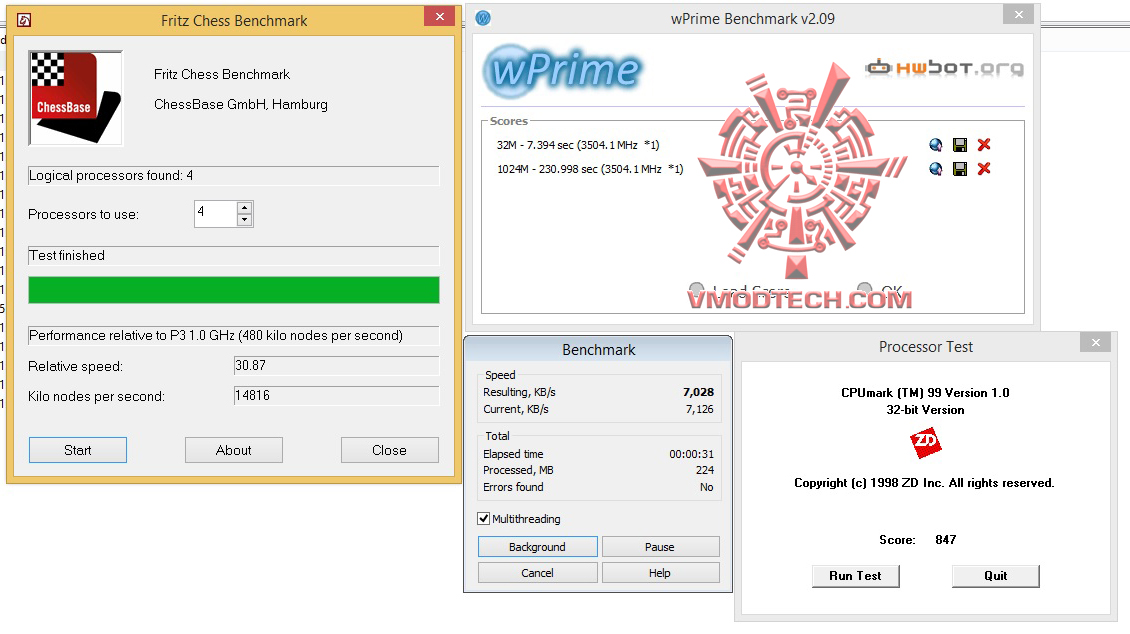This screenshot has height=634, width=1130.
Task: Cancel the Benchmark dialog
Action: pyautogui.click(x=538, y=573)
